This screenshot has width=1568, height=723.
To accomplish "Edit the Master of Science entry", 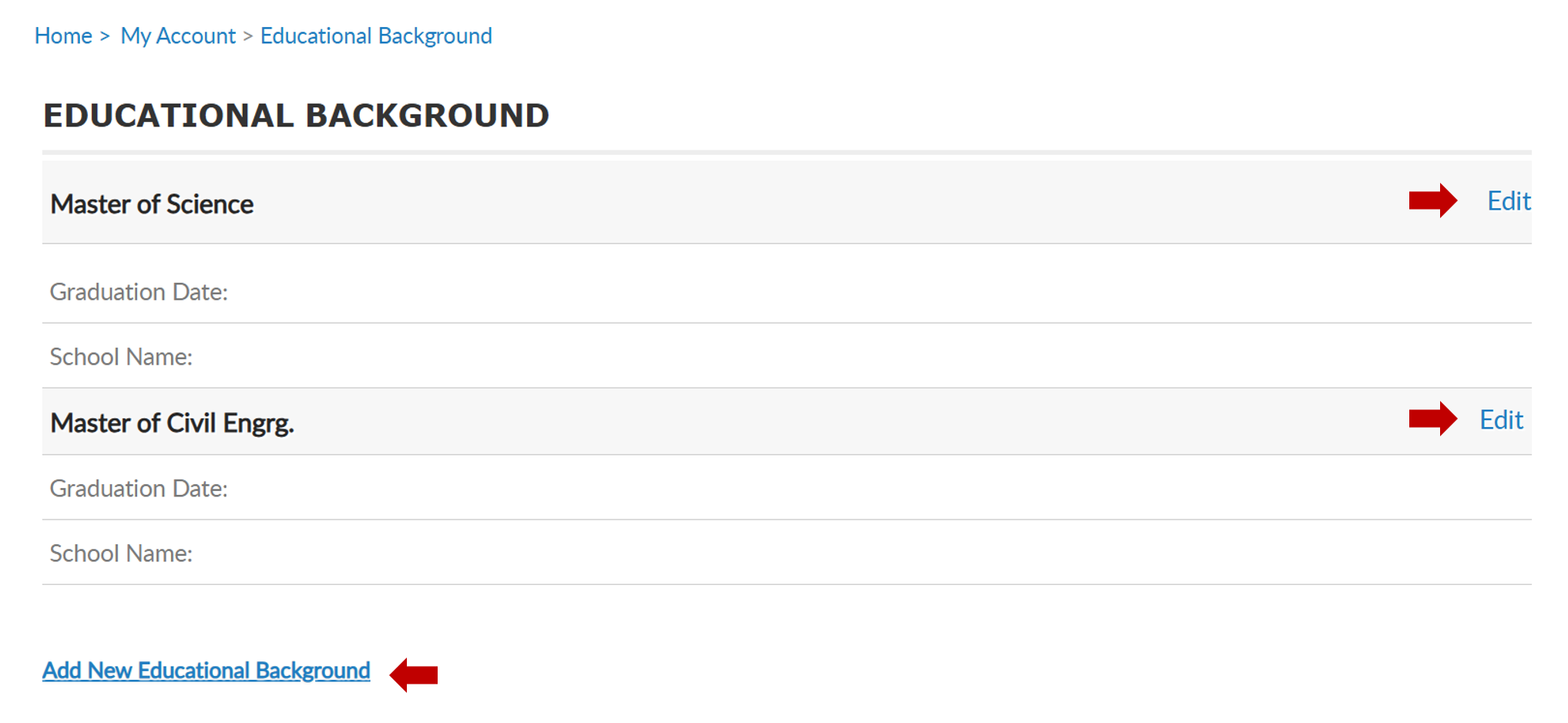I will pyautogui.click(x=1508, y=201).
